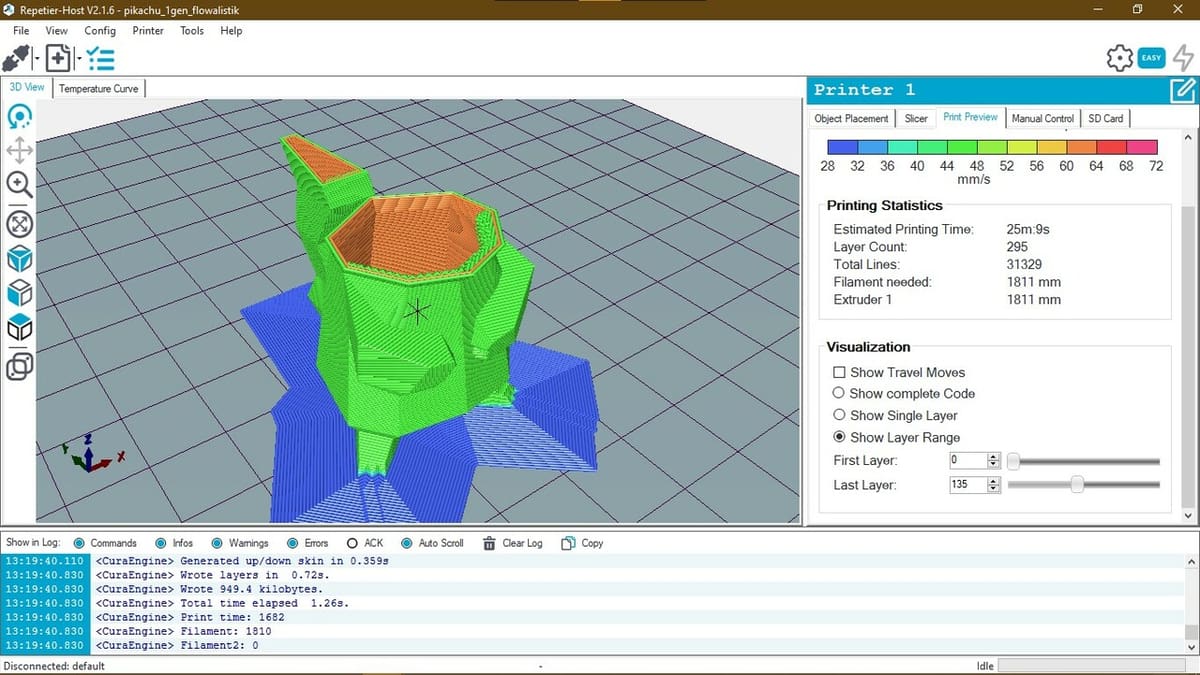Click the Load file icon with plus
Image resolution: width=1200 pixels, height=675 pixels.
coord(57,59)
